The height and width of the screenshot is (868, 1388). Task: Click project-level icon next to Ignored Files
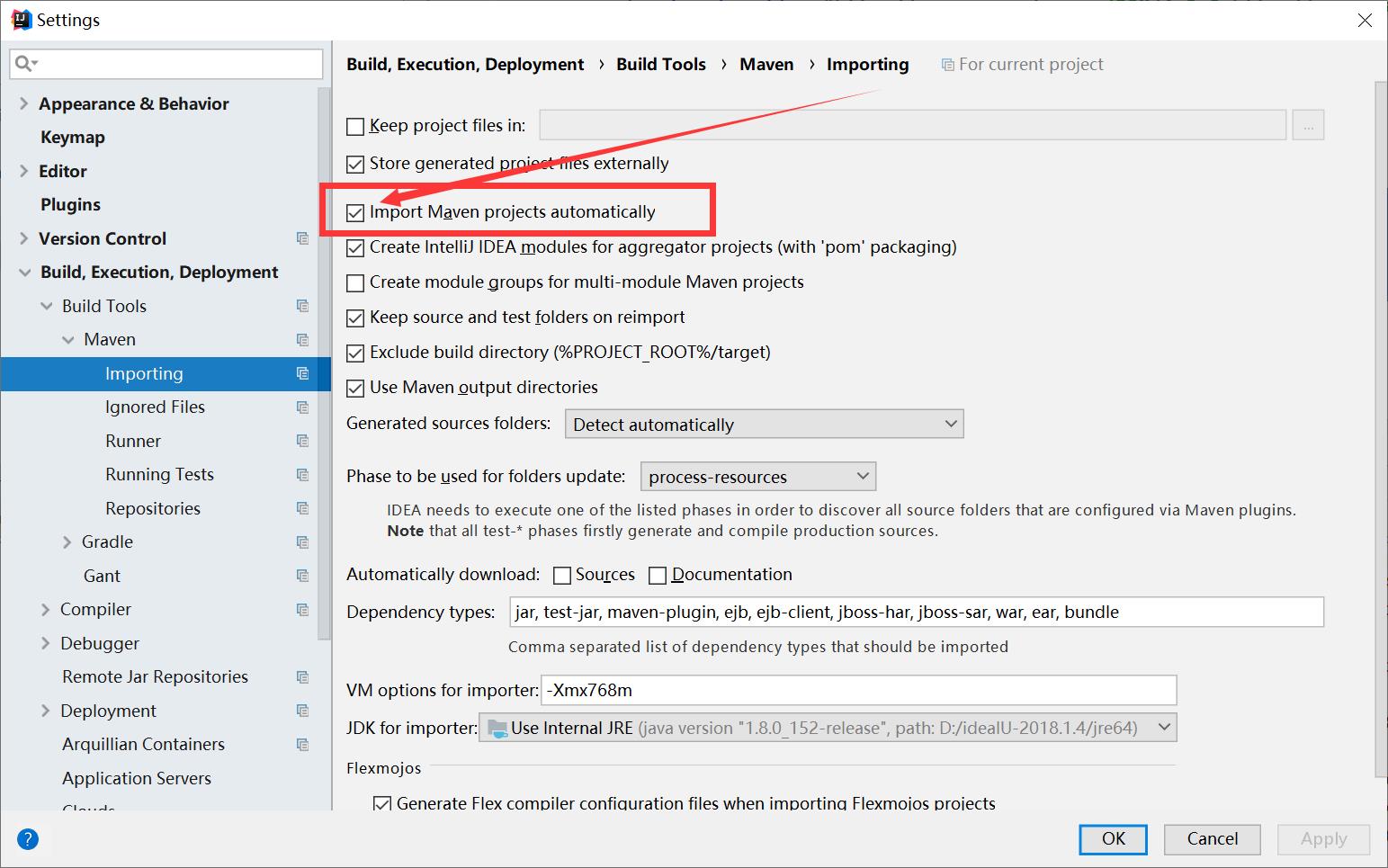tap(302, 407)
